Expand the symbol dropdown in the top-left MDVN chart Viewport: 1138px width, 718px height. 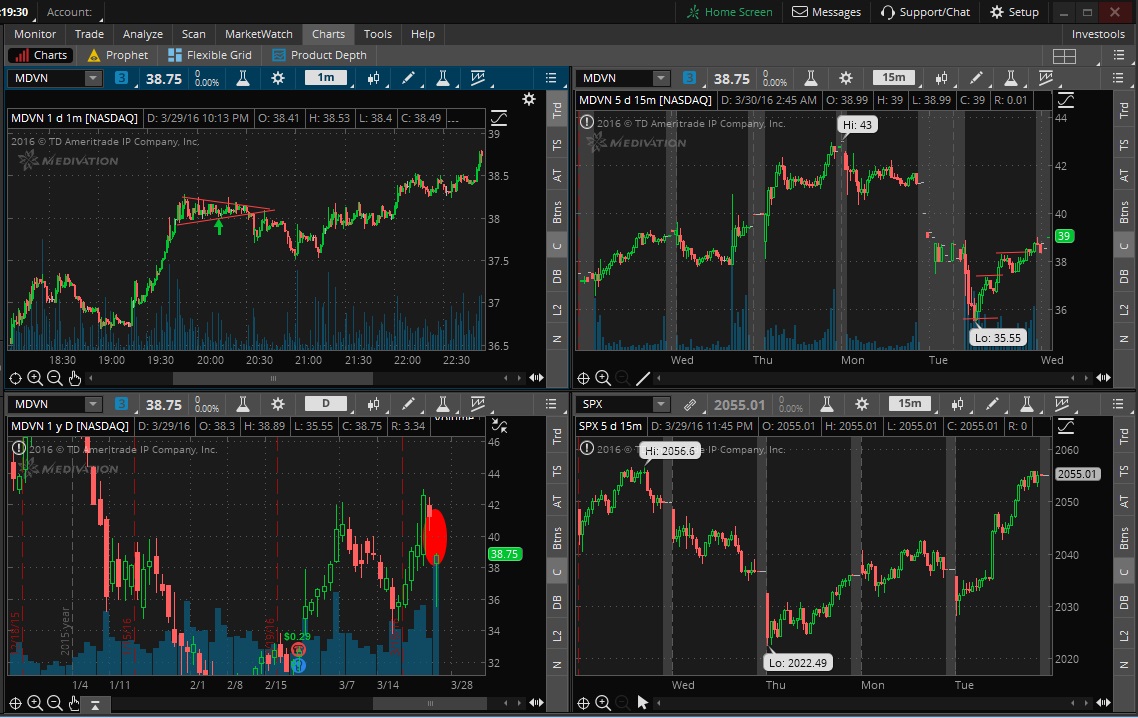(93, 78)
